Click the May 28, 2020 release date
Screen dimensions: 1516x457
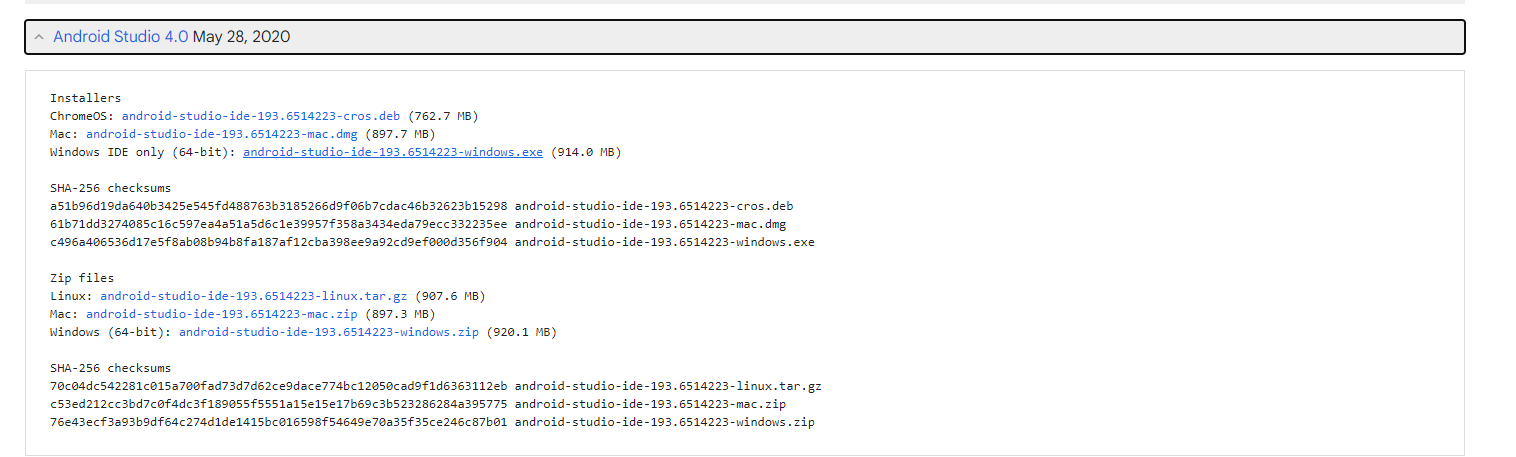click(x=241, y=37)
